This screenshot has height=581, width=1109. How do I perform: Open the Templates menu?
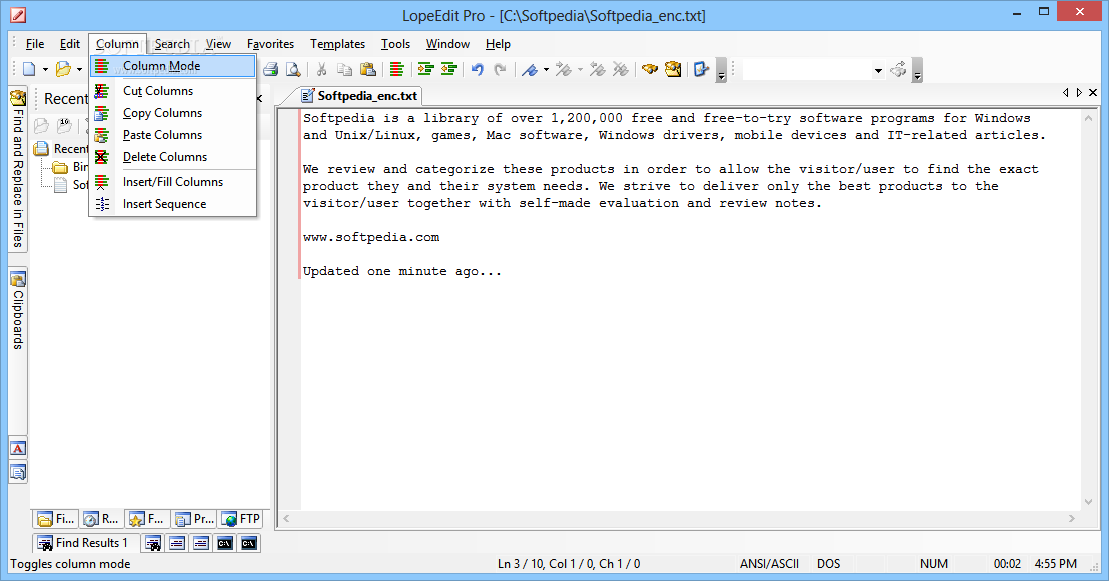pyautogui.click(x=337, y=44)
